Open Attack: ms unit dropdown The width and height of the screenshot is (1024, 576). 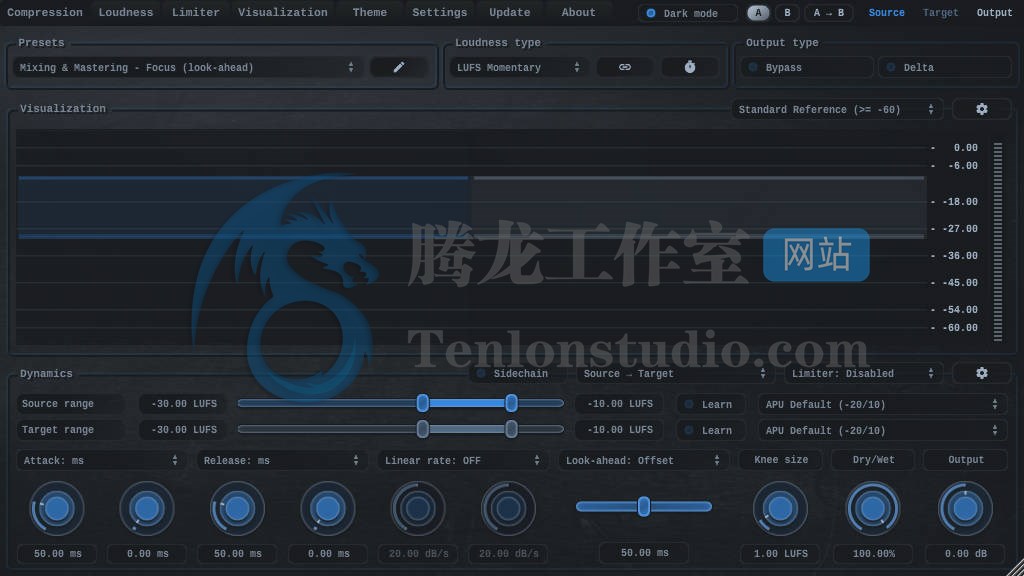(x=101, y=460)
